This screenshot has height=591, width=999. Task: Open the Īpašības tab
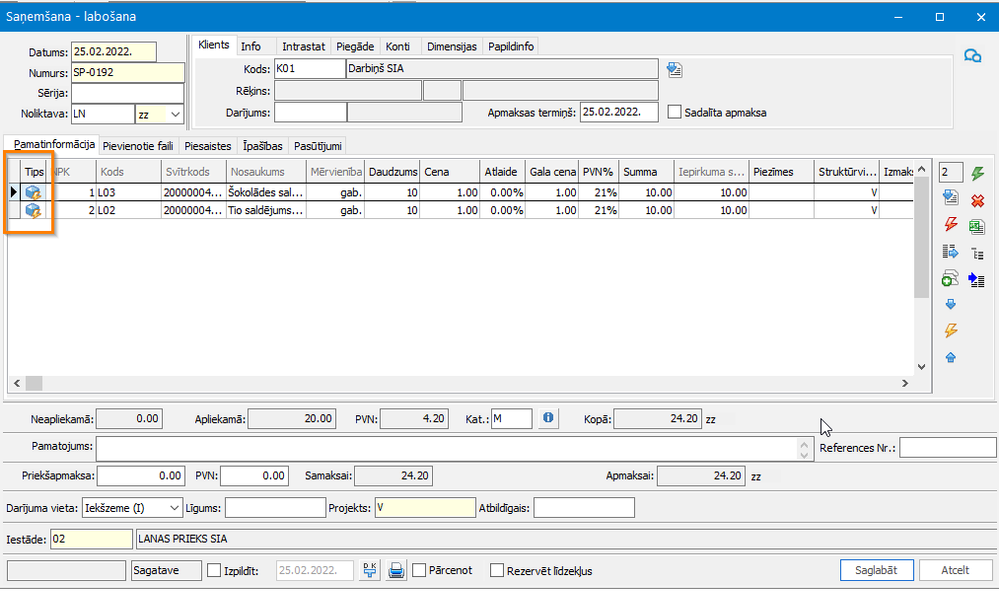click(x=262, y=146)
